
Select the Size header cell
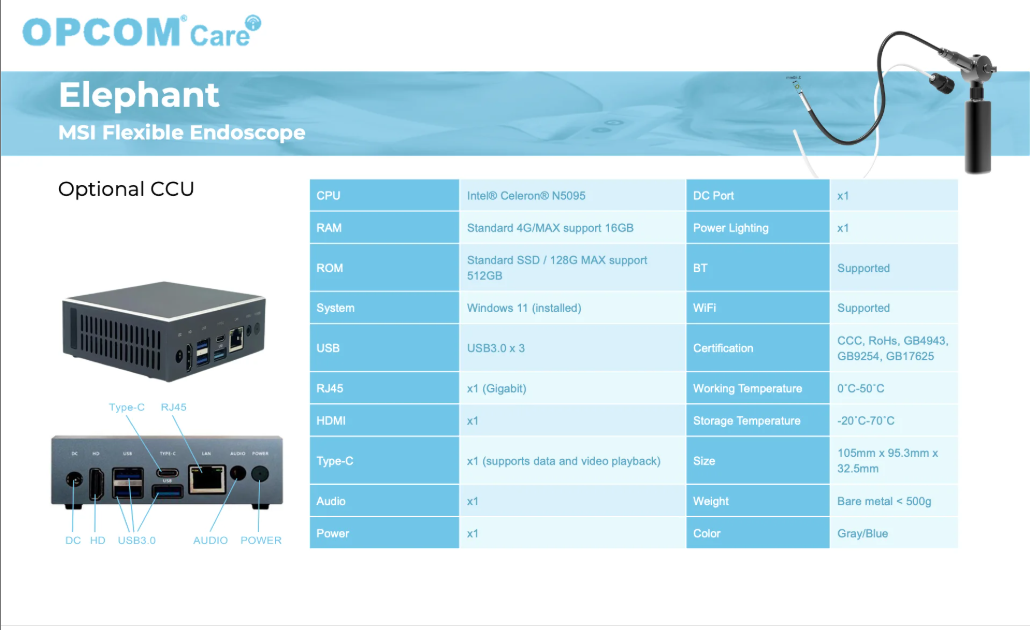(757, 461)
